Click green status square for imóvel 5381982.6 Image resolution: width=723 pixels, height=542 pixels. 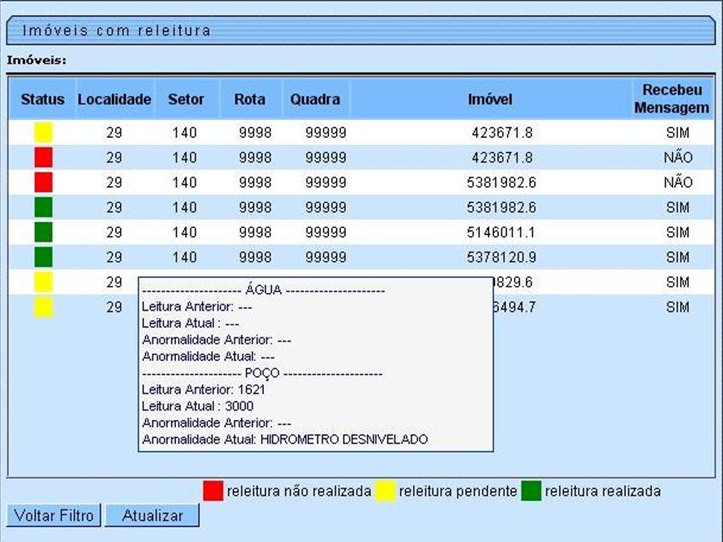(43, 207)
